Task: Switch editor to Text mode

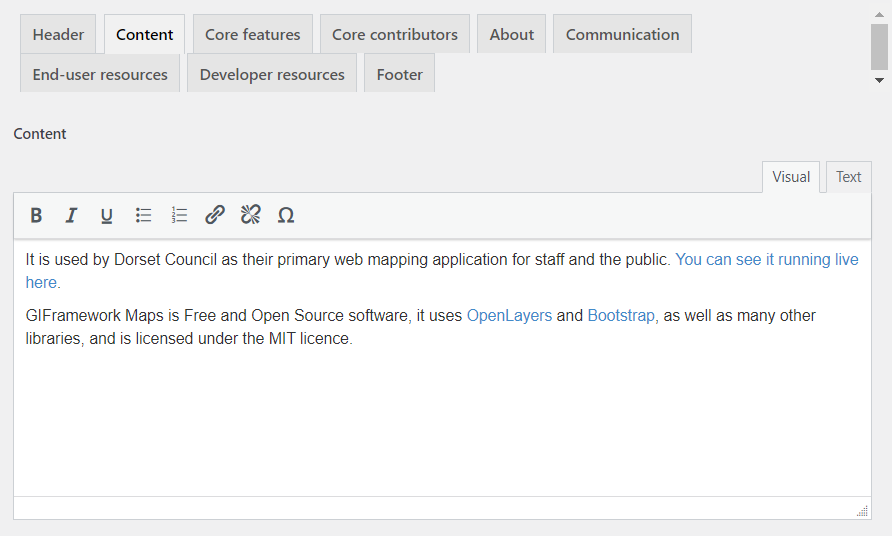Action: point(848,177)
